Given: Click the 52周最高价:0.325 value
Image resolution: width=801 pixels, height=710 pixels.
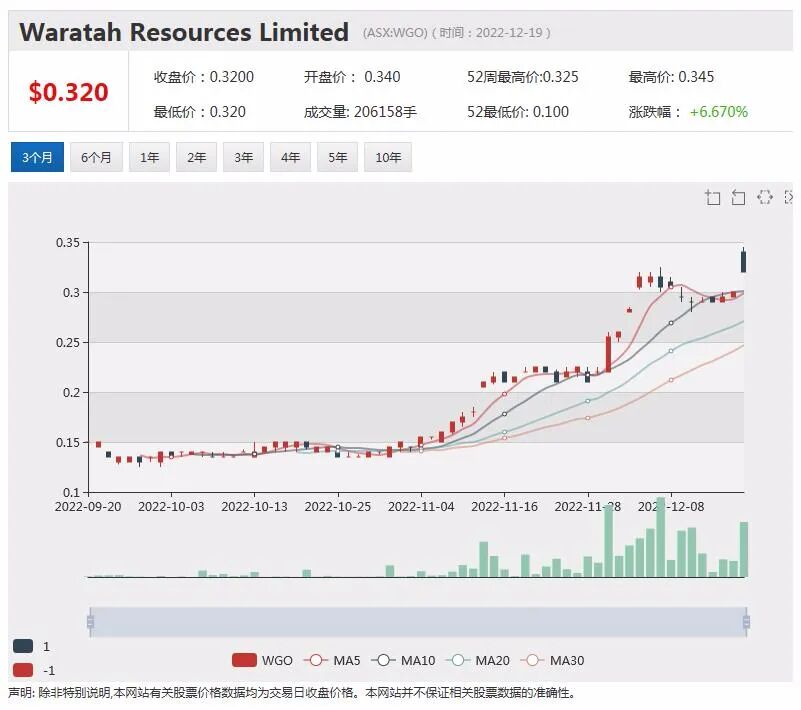Looking at the screenshot, I should click(x=523, y=77).
